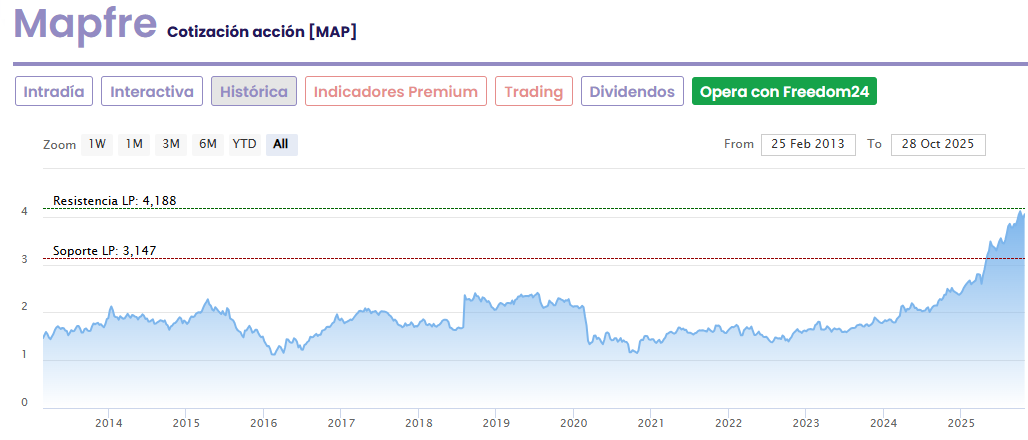Click the Resistencia LP 4,188 label
The height and width of the screenshot is (440, 1028).
(x=114, y=201)
